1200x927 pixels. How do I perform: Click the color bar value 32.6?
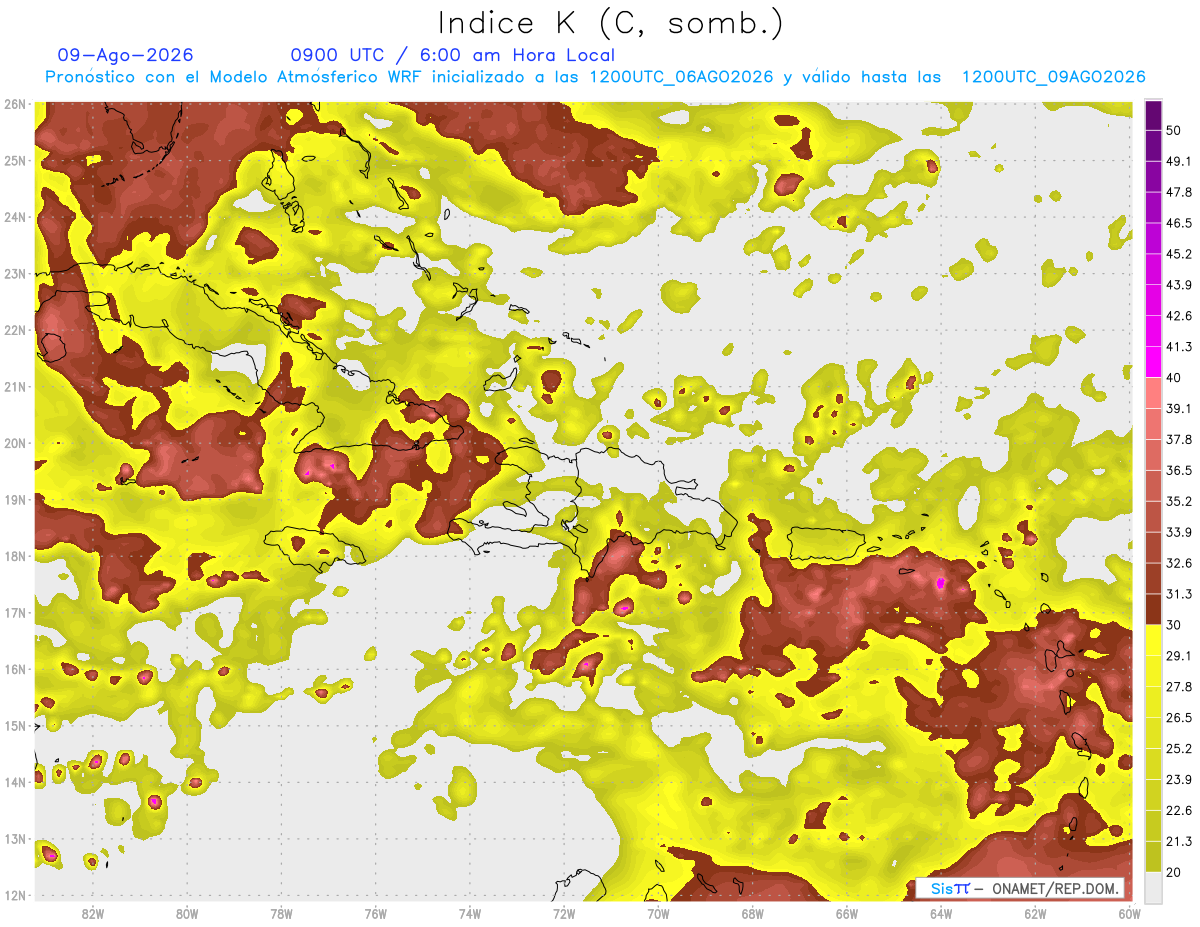(1179, 563)
